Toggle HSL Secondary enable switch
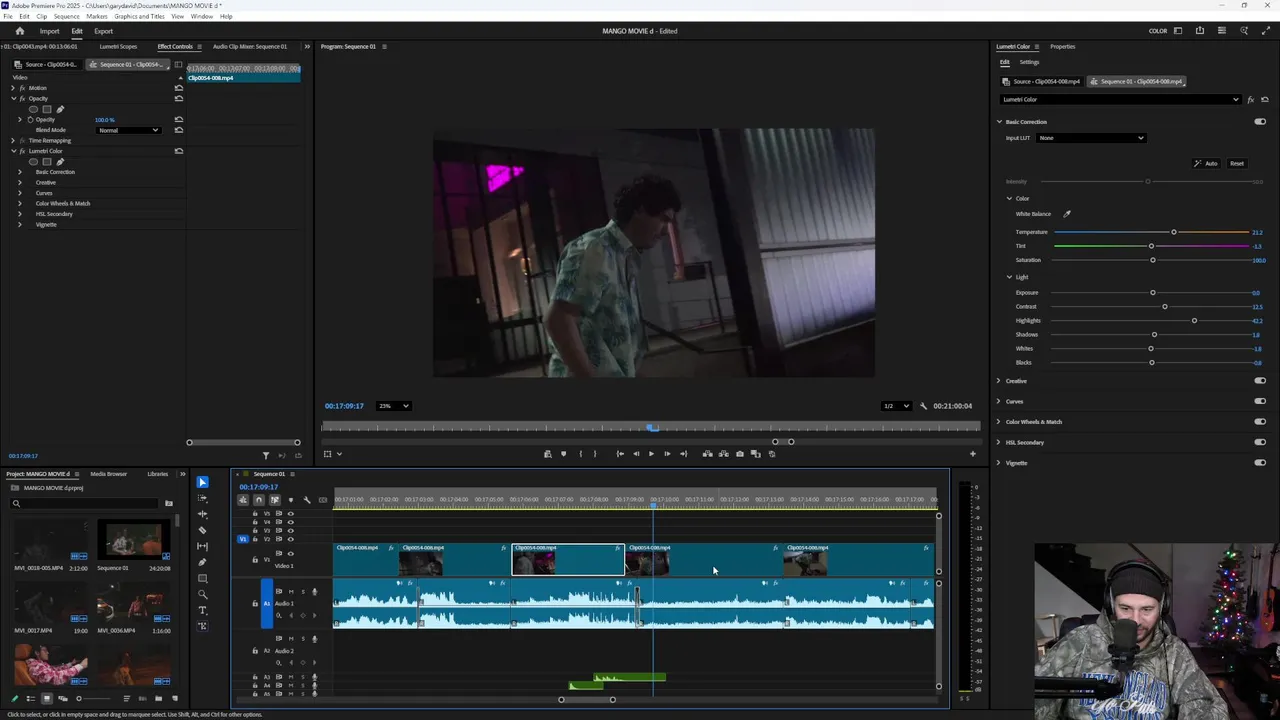Image resolution: width=1280 pixels, height=720 pixels. point(1260,442)
